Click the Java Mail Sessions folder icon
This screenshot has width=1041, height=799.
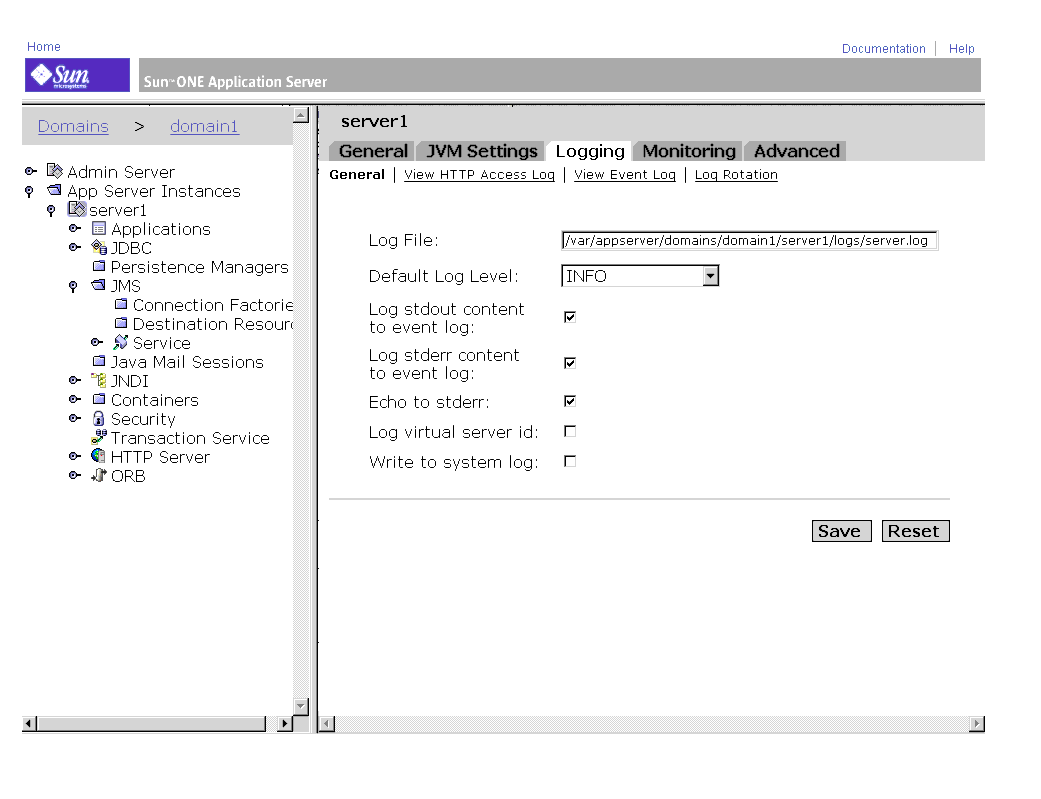[99, 361]
